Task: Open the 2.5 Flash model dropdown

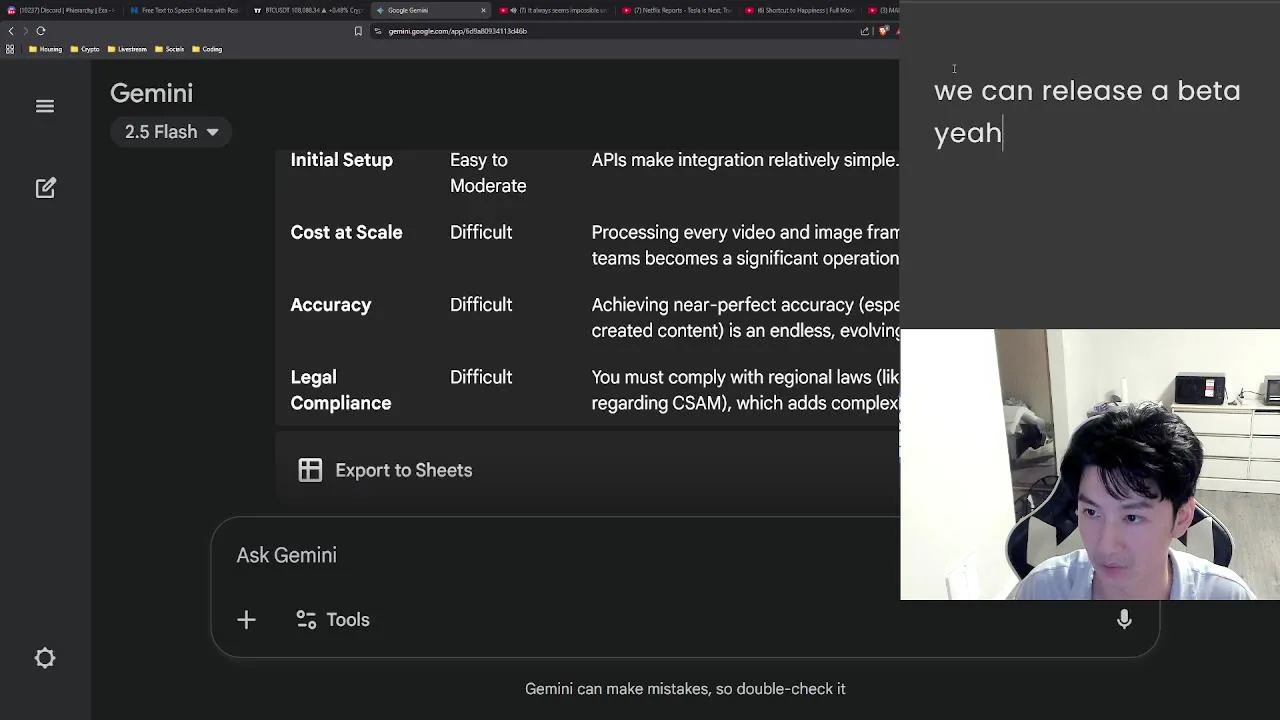Action: [x=171, y=132]
